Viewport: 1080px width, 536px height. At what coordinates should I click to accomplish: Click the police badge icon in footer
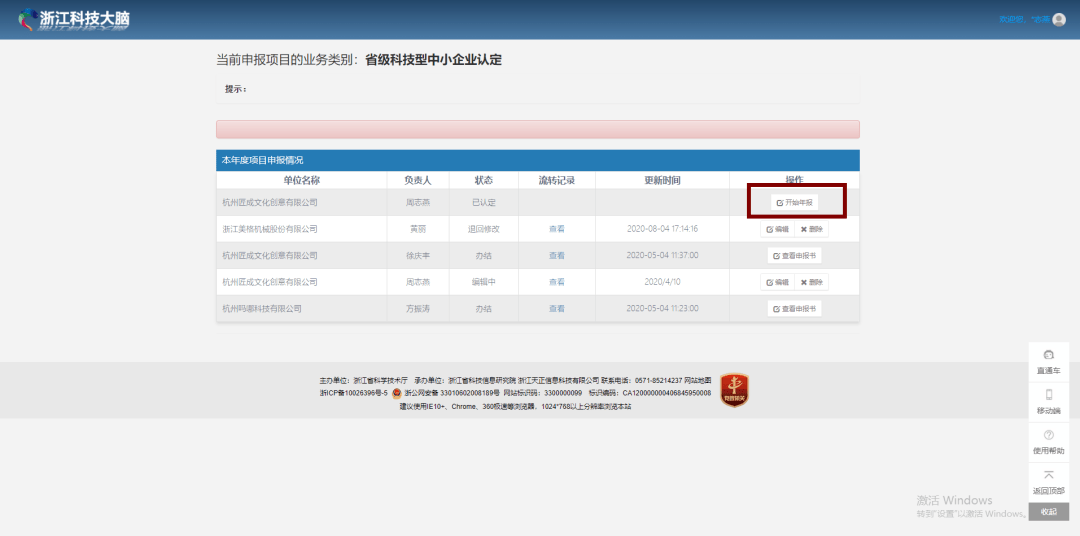pyautogui.click(x=396, y=394)
